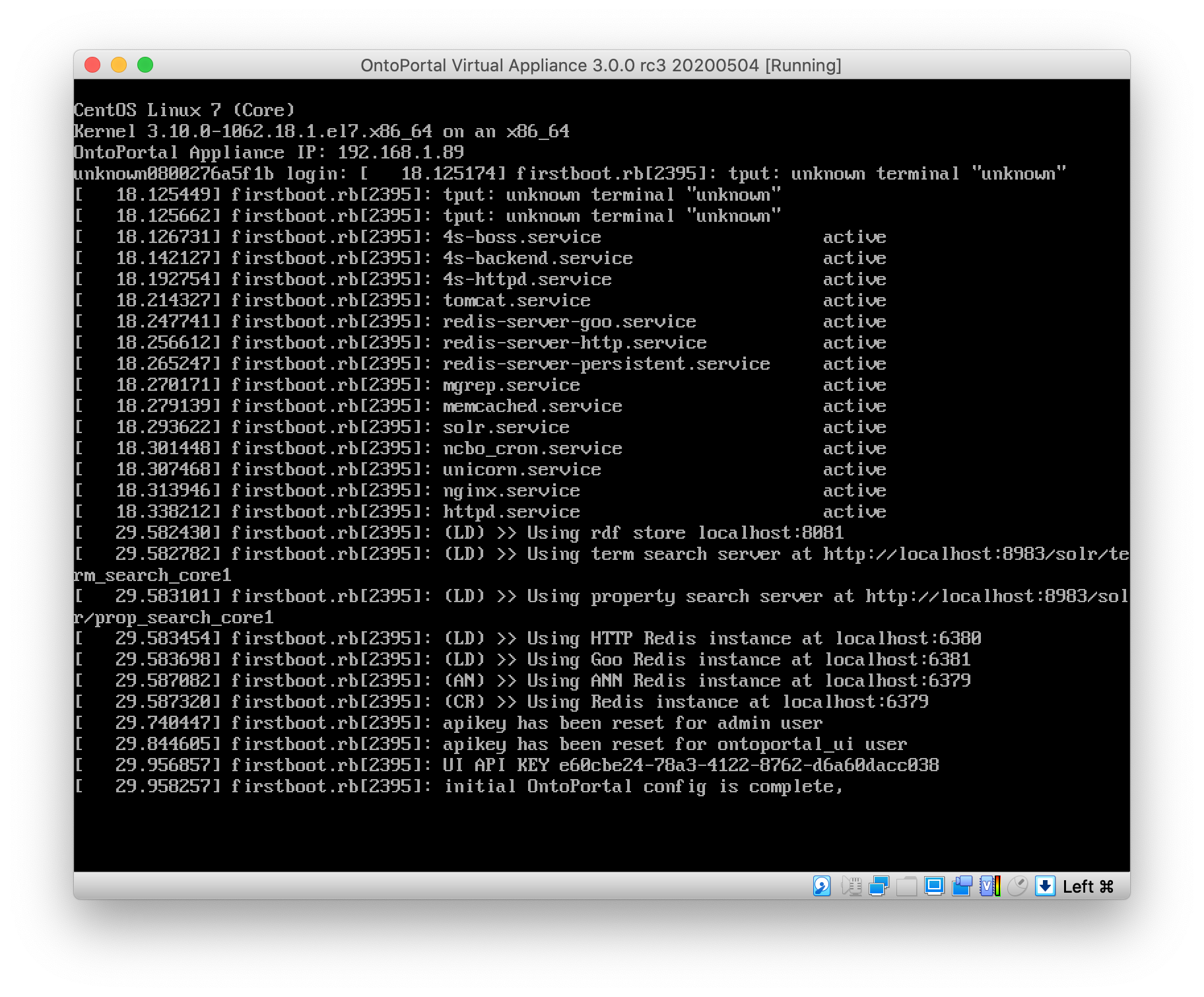Image resolution: width=1204 pixels, height=997 pixels.
Task: Click the OntoPortal Appliance IP address line
Action: point(269,153)
